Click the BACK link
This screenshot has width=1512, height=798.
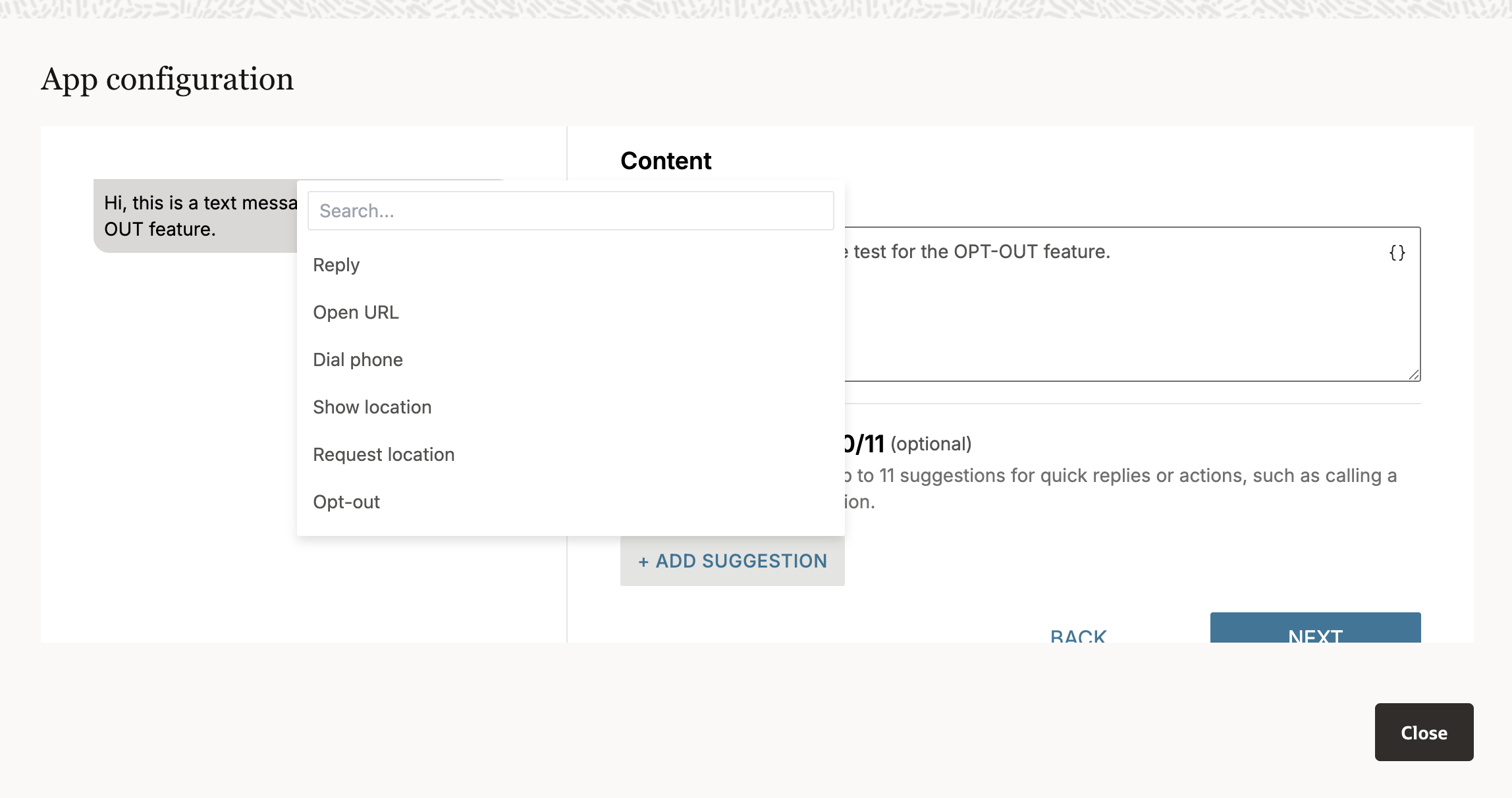(1078, 635)
